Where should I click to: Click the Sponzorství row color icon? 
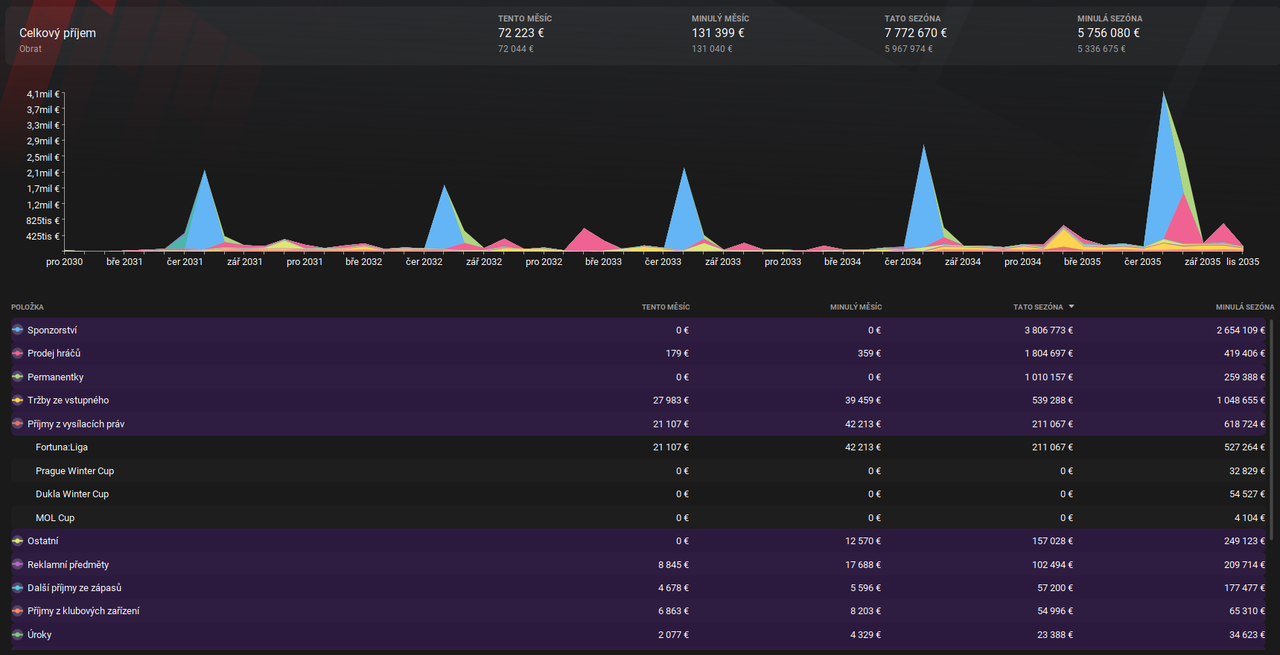click(x=17, y=330)
